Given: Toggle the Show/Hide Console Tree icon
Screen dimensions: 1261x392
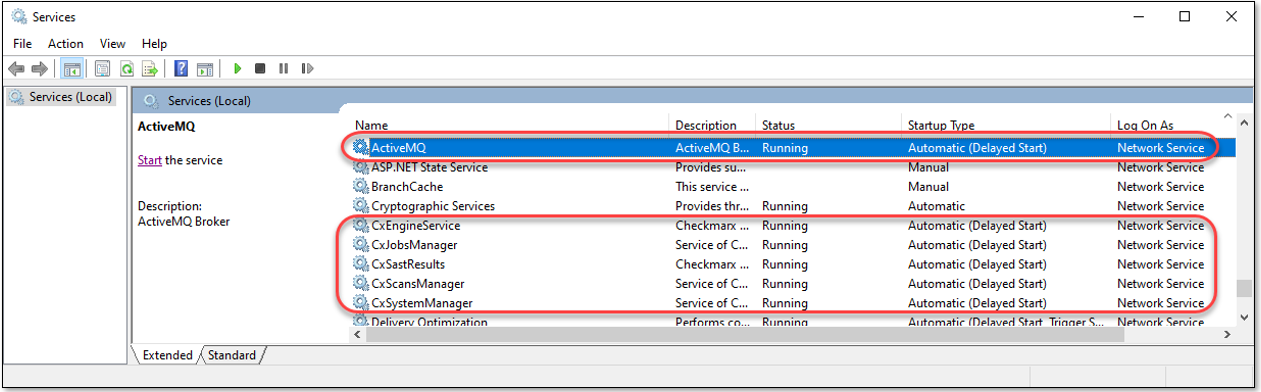Looking at the screenshot, I should [x=72, y=69].
